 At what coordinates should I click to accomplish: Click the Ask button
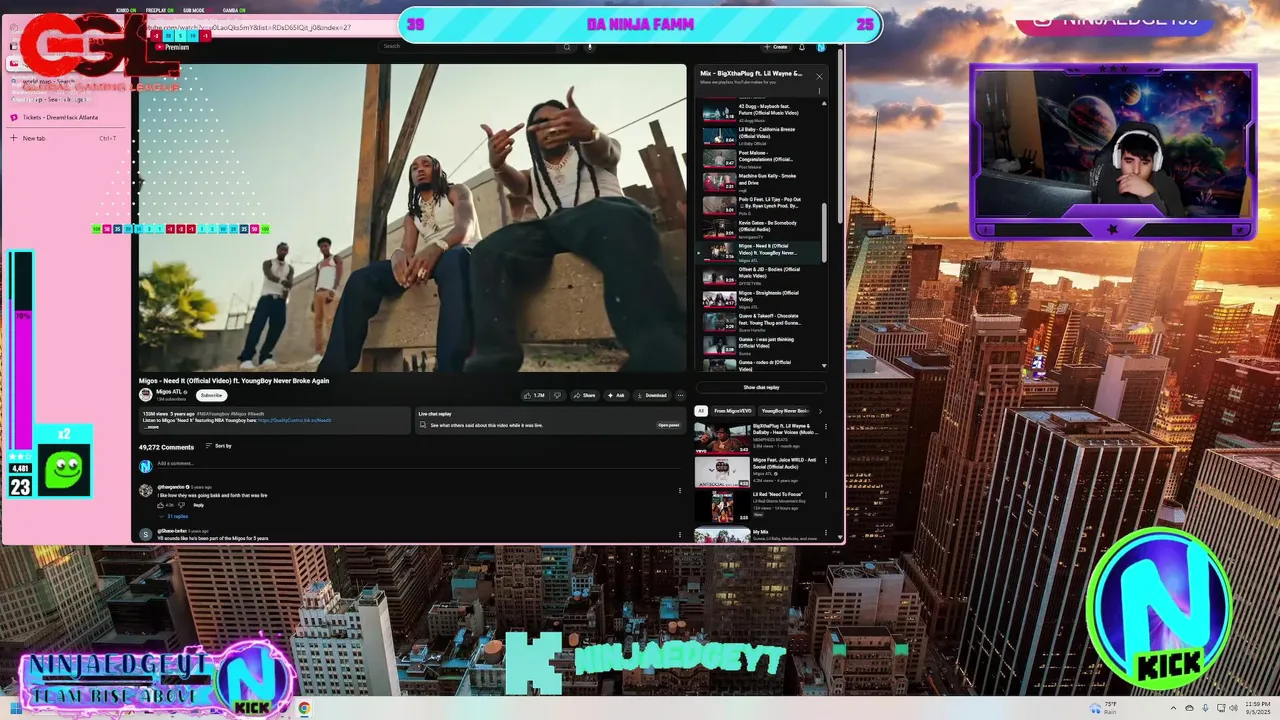[x=616, y=395]
